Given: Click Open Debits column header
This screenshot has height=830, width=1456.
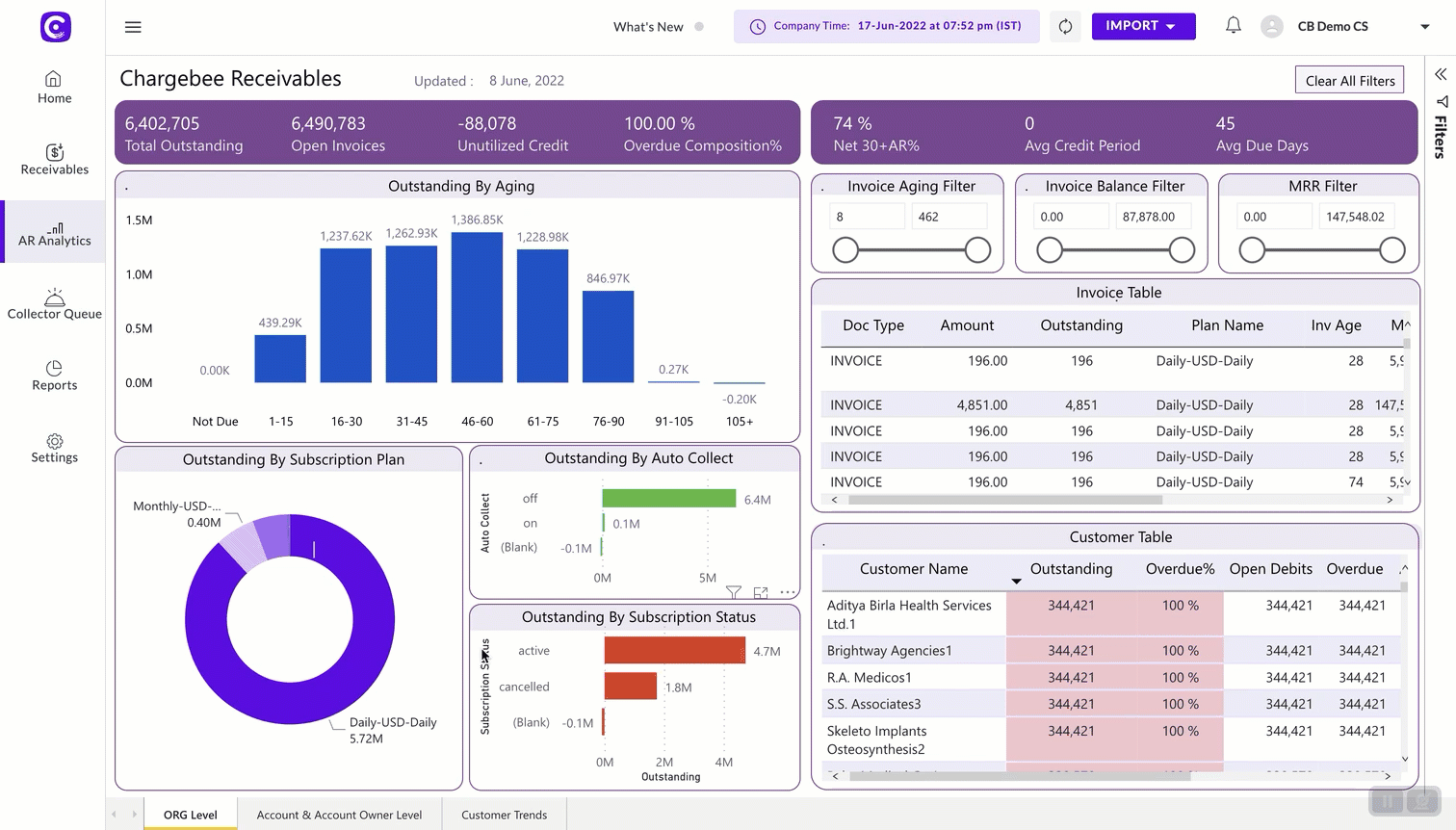Looking at the screenshot, I should point(1270,569).
